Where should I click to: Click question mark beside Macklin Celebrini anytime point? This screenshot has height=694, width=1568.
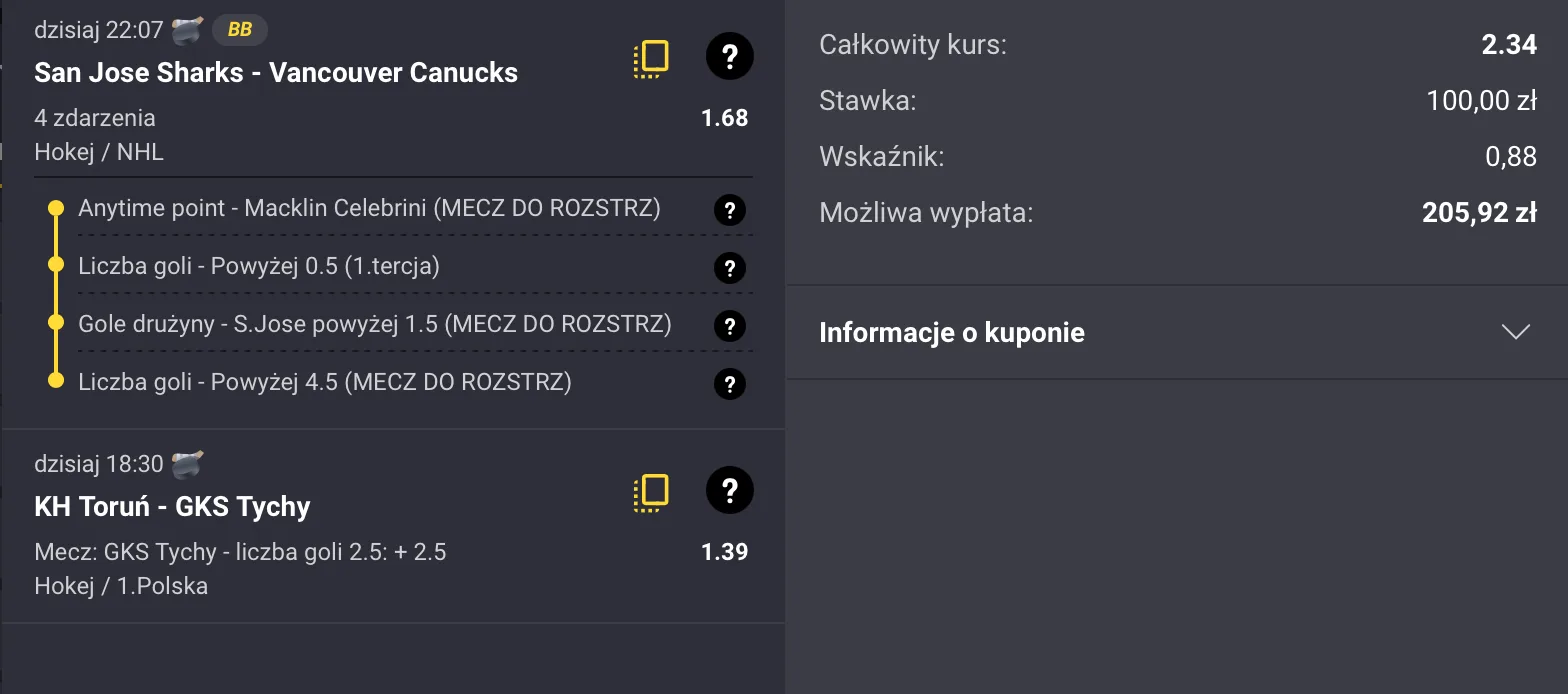tap(730, 210)
